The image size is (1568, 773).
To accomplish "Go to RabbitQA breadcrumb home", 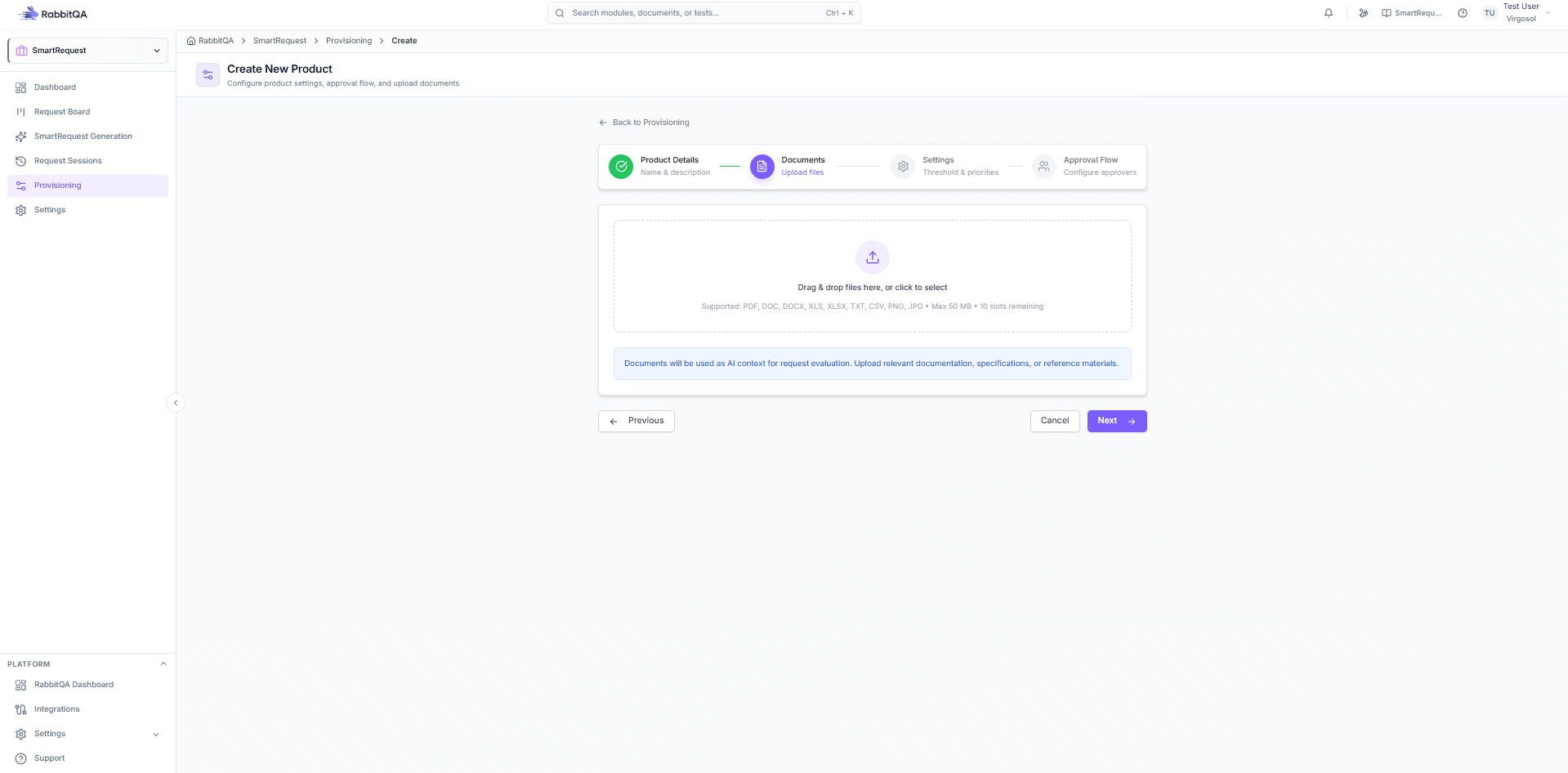I will pyautogui.click(x=210, y=41).
